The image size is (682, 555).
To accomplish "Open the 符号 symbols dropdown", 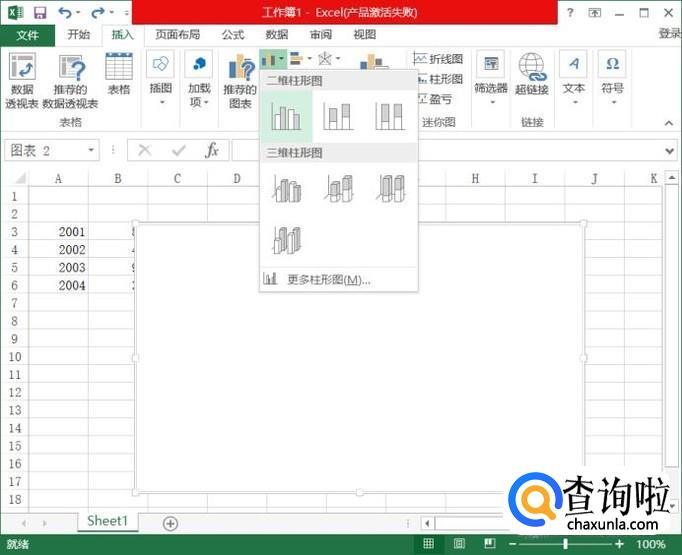I will coord(612,78).
